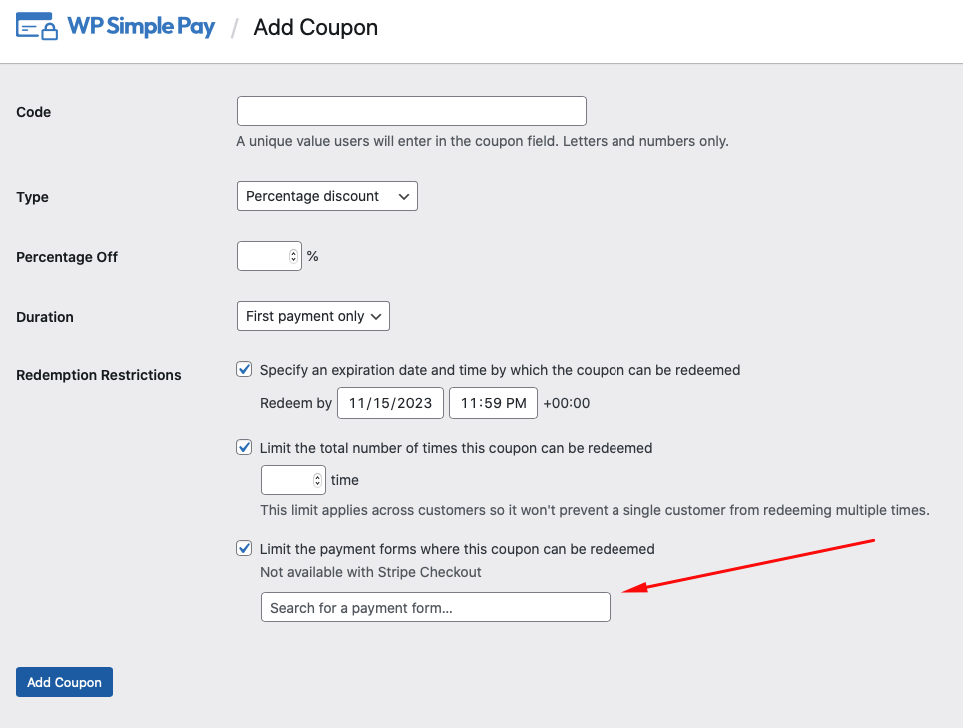Open the Type dropdown showing Percentage discount

pos(327,196)
